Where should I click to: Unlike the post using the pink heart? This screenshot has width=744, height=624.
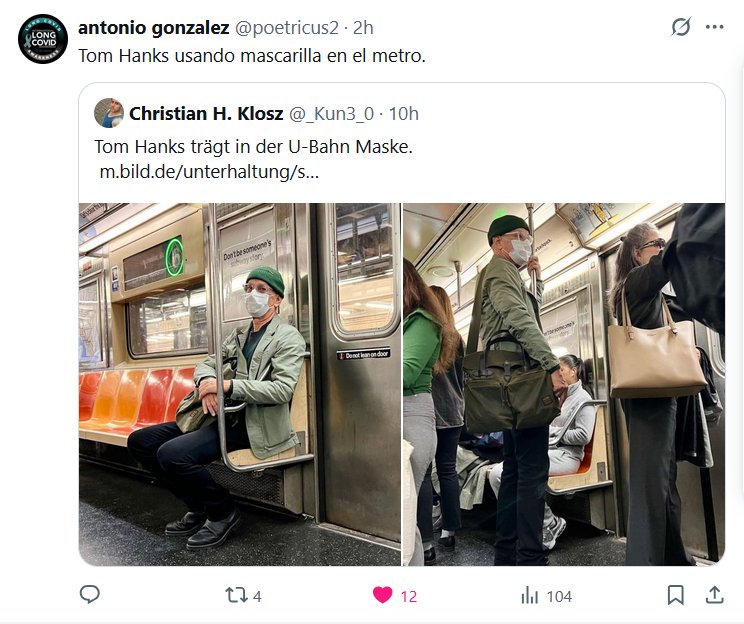point(382,595)
